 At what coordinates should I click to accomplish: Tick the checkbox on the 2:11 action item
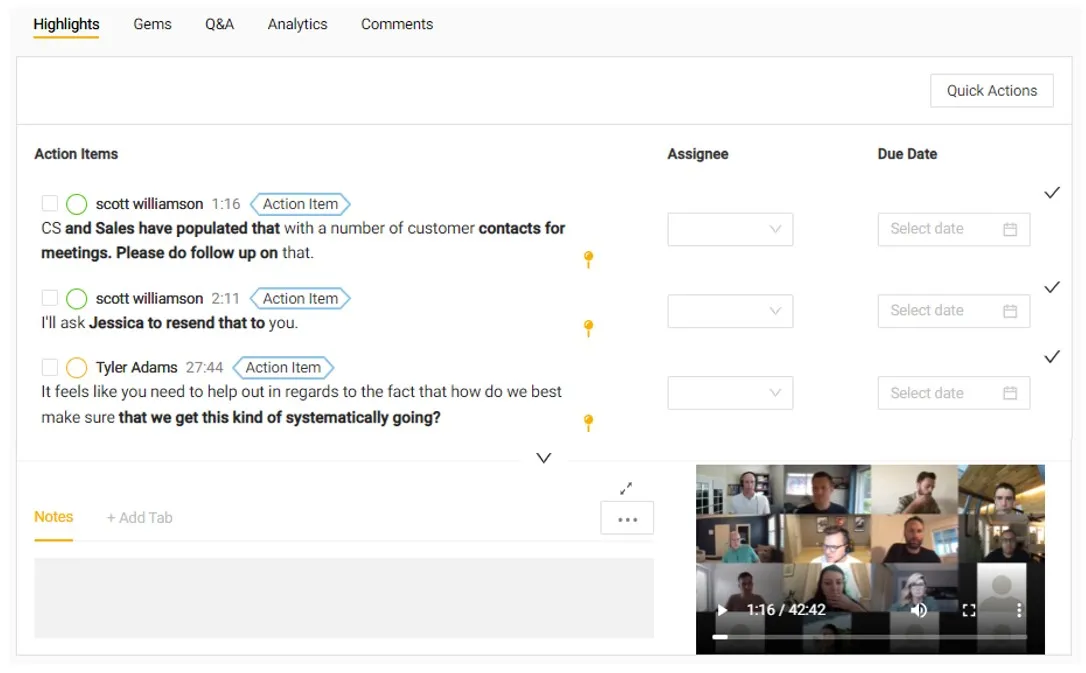pos(50,298)
